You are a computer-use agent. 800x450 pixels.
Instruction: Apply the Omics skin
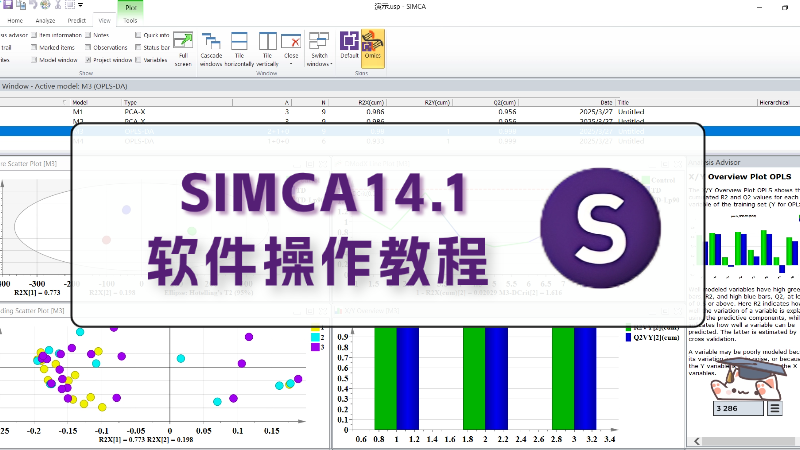372,46
